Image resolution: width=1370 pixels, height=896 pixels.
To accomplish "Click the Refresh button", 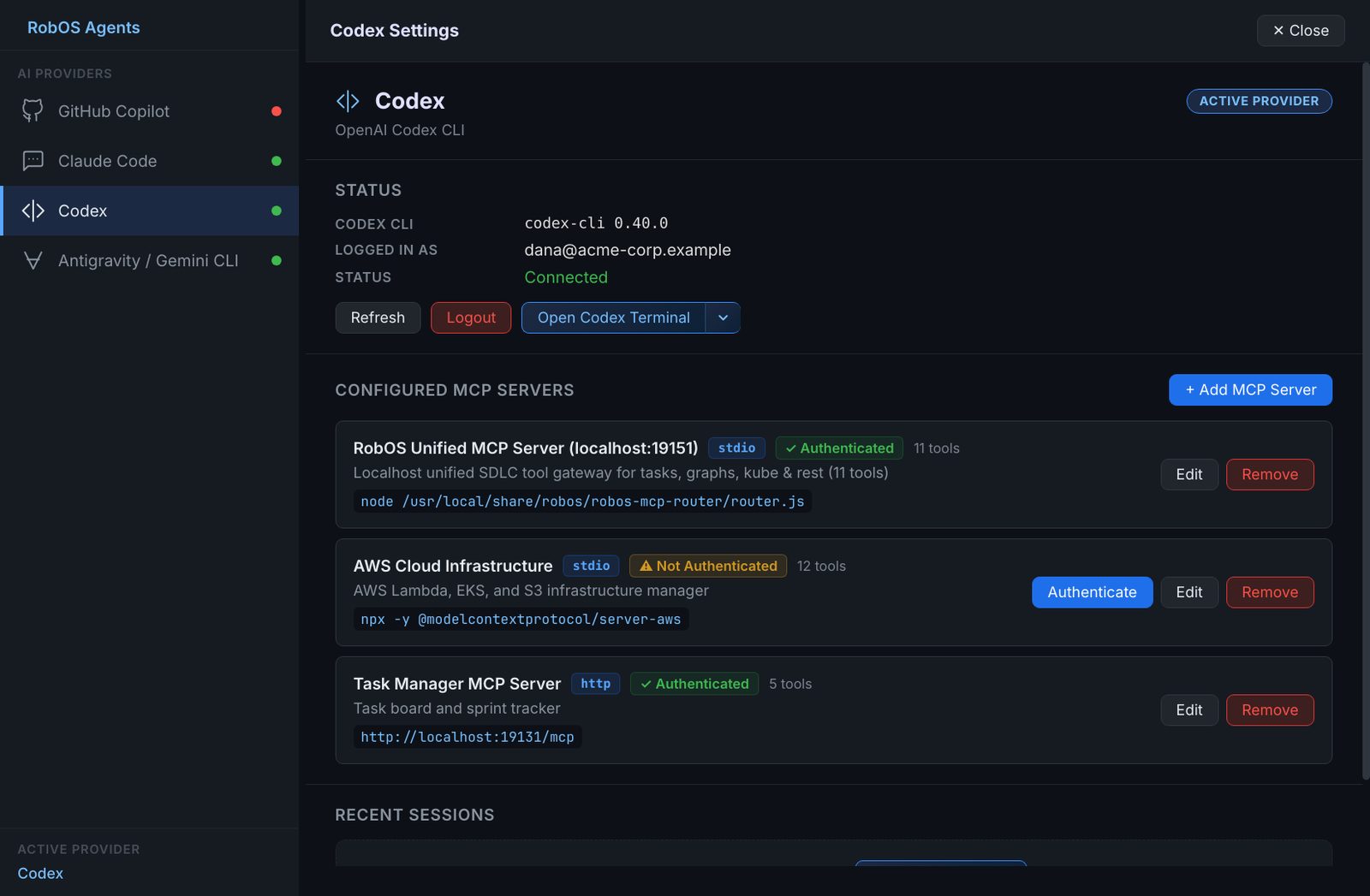I will tap(378, 317).
